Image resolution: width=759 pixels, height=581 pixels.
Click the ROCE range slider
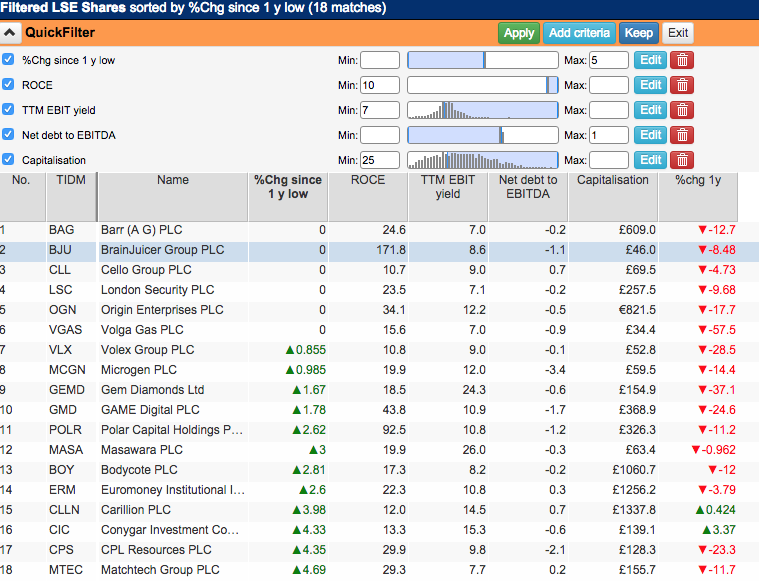tap(483, 85)
